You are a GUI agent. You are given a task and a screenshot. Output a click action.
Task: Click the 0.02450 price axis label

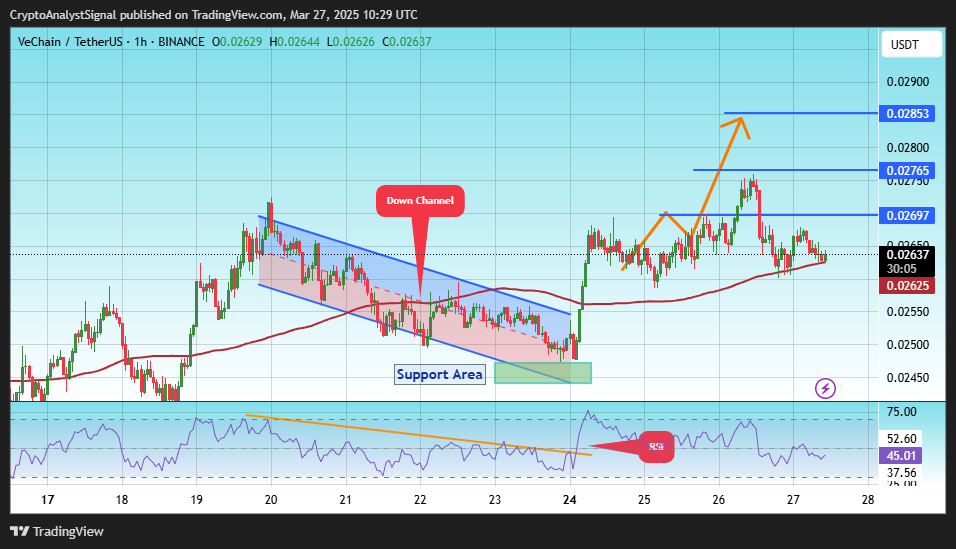click(x=908, y=378)
